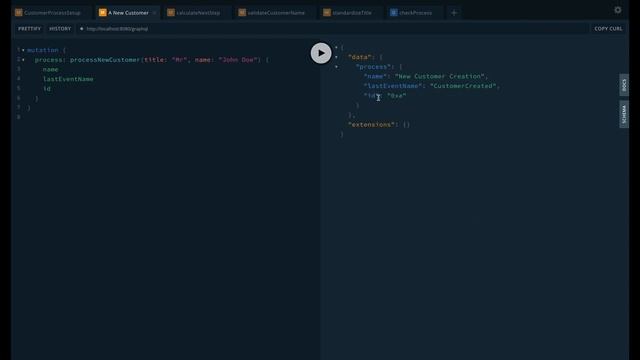Add a new query tab
640x360 pixels.
pos(453,13)
